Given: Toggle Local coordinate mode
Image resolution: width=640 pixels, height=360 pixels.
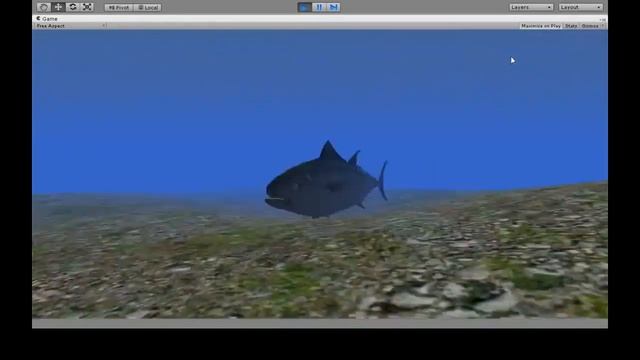Looking at the screenshot, I should pyautogui.click(x=147, y=7).
